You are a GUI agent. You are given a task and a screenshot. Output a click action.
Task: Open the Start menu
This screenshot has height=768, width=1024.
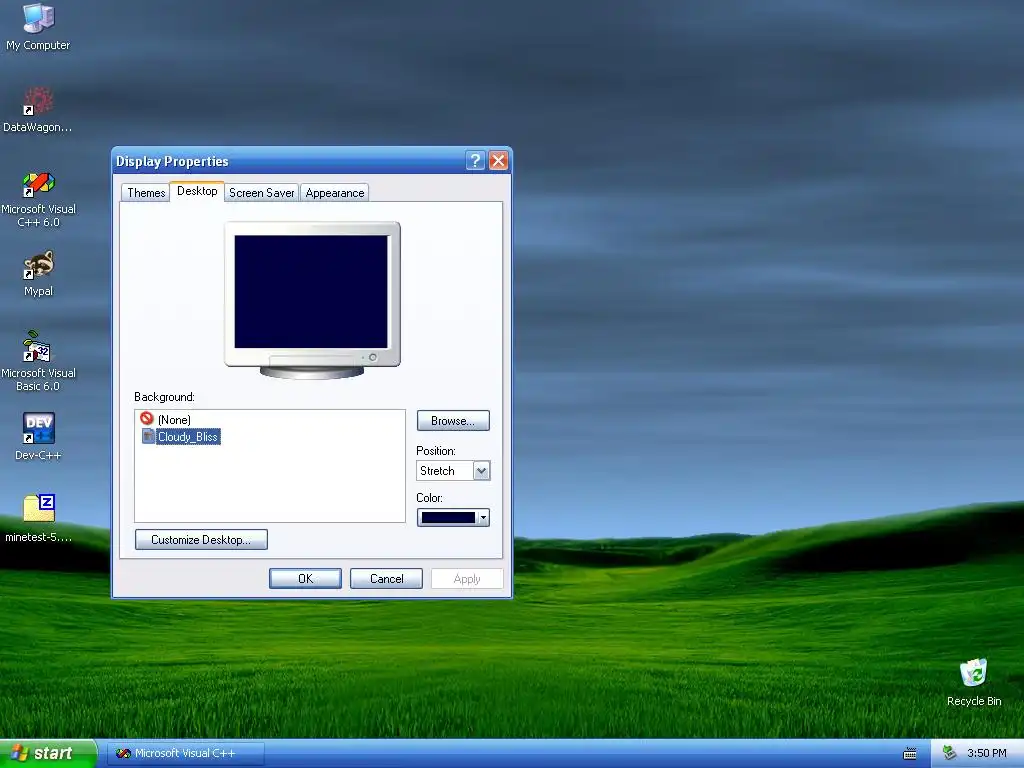(x=48, y=754)
